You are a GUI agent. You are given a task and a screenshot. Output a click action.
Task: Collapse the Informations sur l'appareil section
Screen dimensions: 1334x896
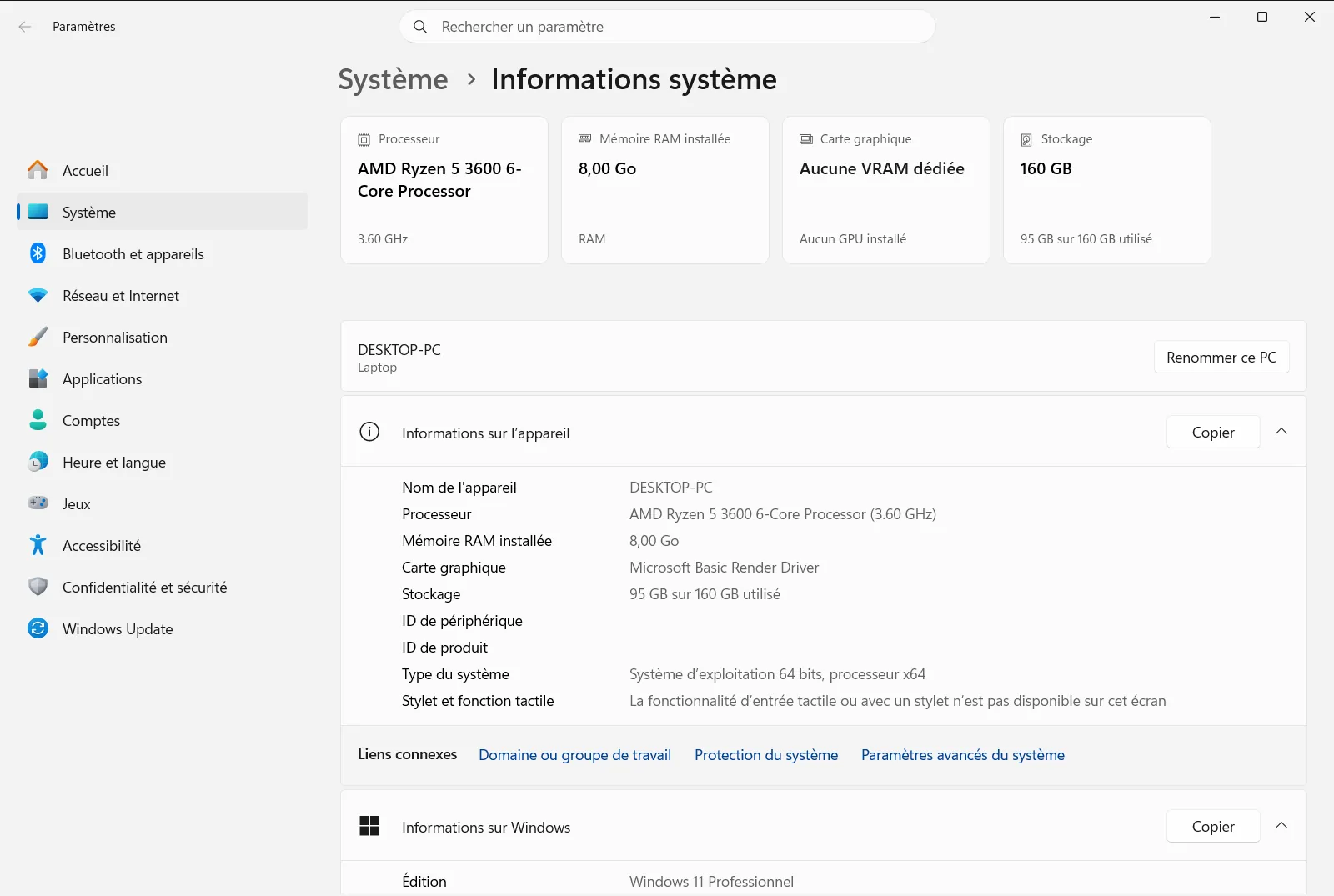point(1281,432)
